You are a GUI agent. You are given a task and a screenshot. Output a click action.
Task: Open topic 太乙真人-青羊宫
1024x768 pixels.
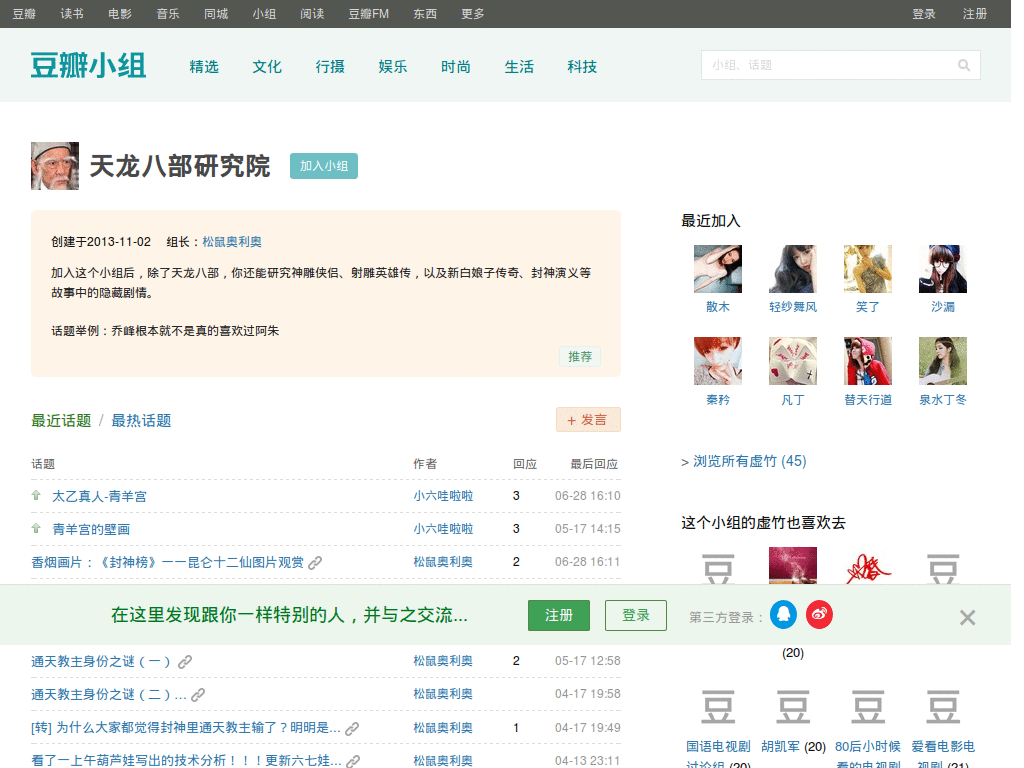point(100,496)
